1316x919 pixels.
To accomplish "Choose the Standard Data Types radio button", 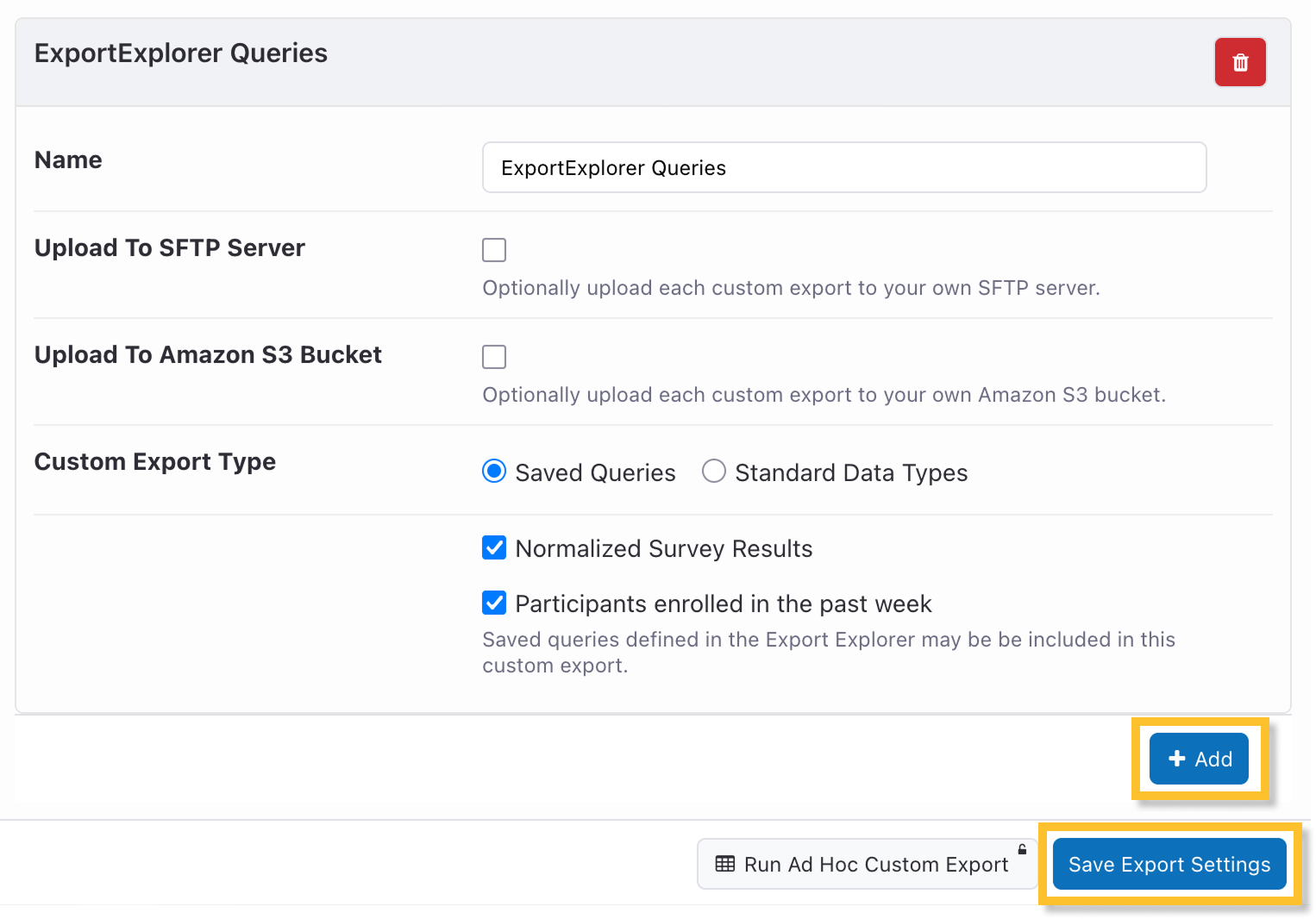I will [x=713, y=472].
